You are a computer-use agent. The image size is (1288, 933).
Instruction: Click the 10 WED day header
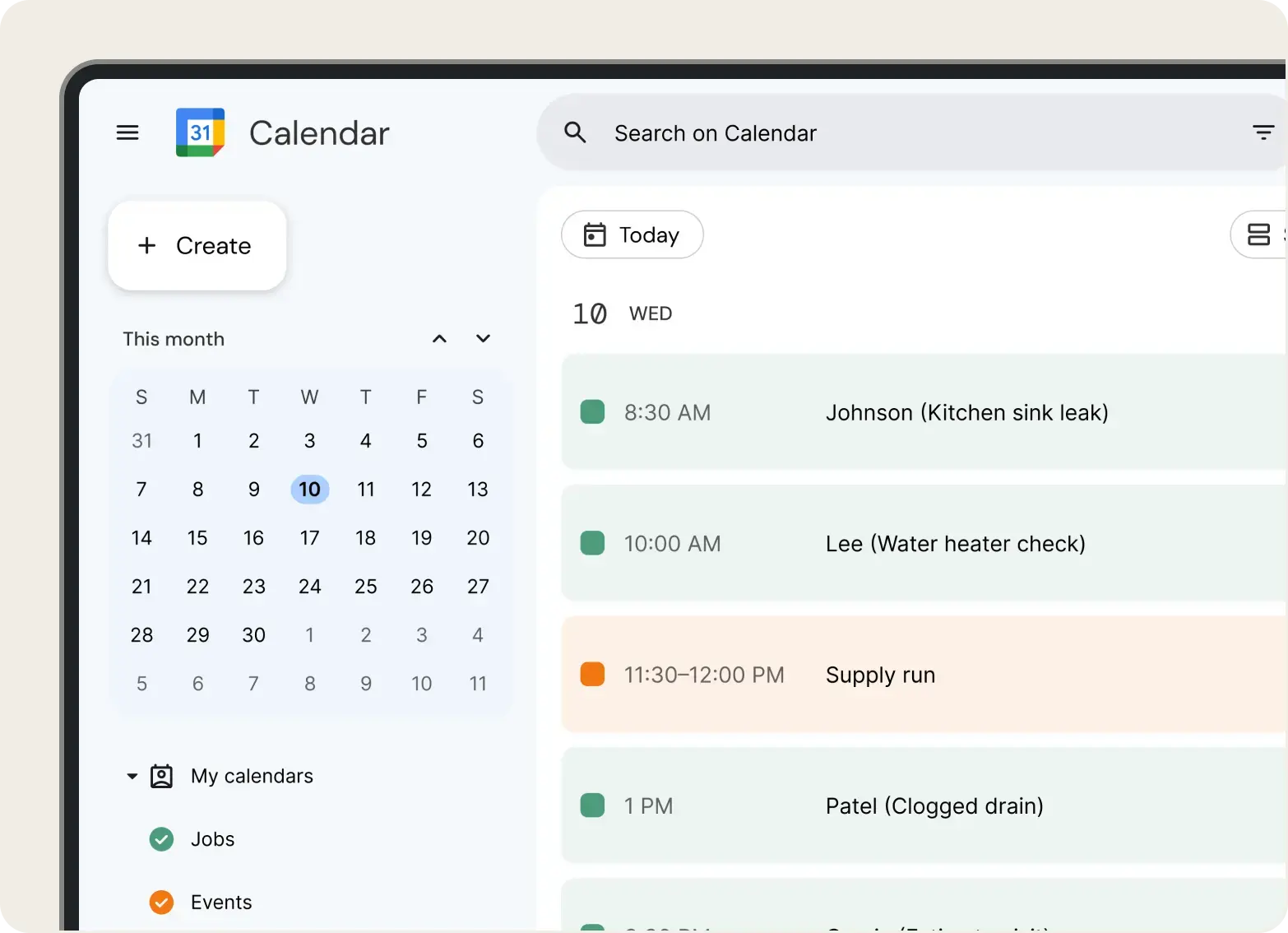[623, 313]
